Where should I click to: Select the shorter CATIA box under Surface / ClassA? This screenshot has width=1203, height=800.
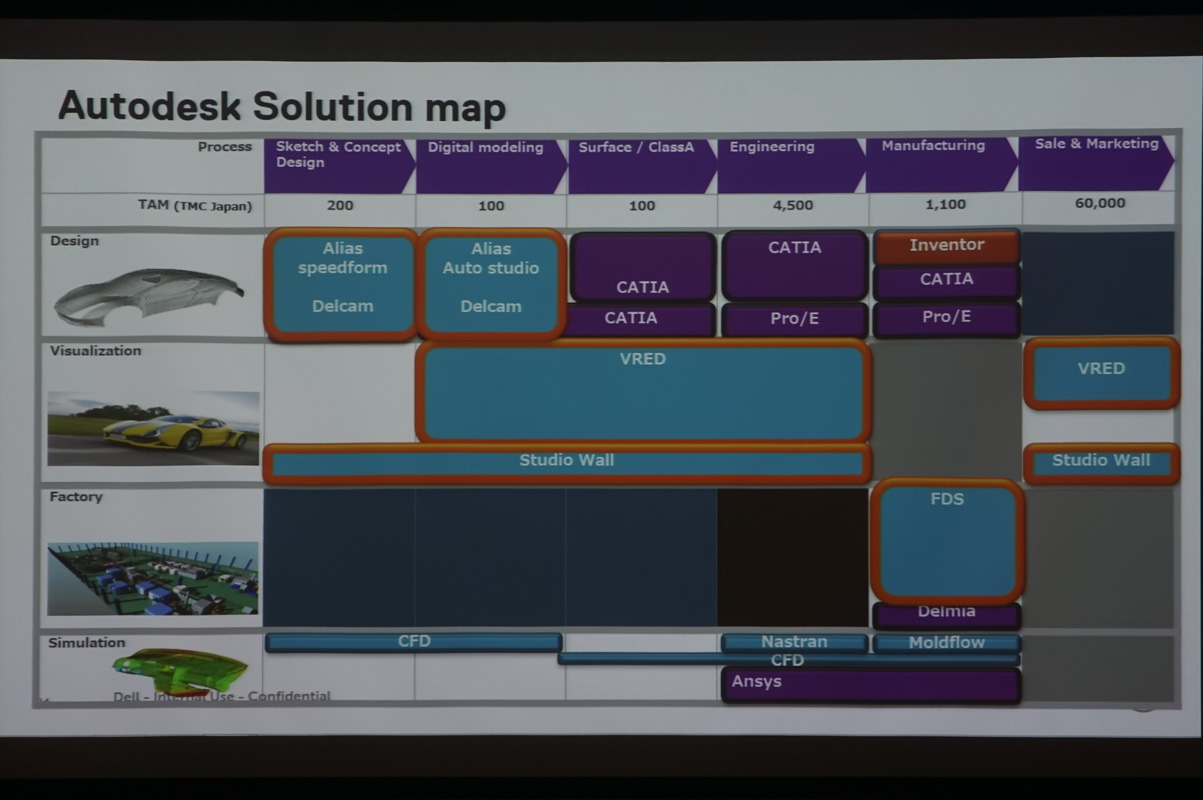[x=642, y=320]
